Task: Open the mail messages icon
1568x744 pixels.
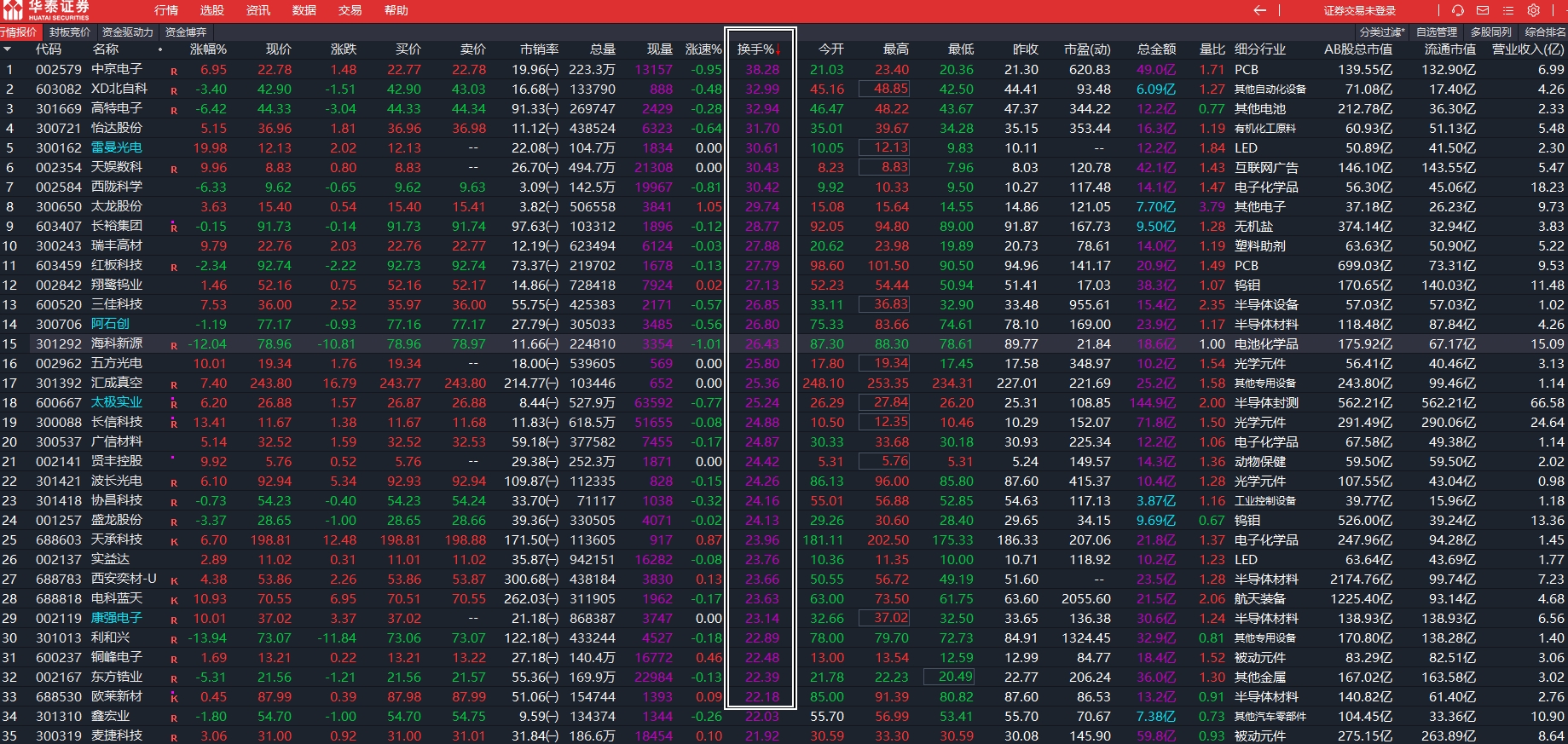Action: tap(1483, 10)
